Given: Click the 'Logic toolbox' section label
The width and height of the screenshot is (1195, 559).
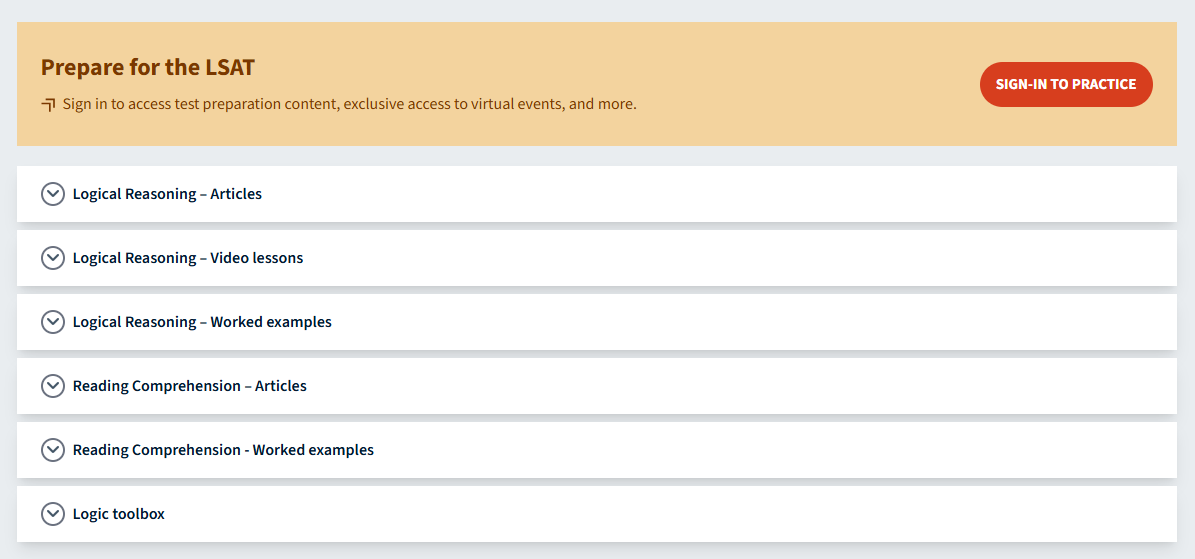Looking at the screenshot, I should (119, 514).
